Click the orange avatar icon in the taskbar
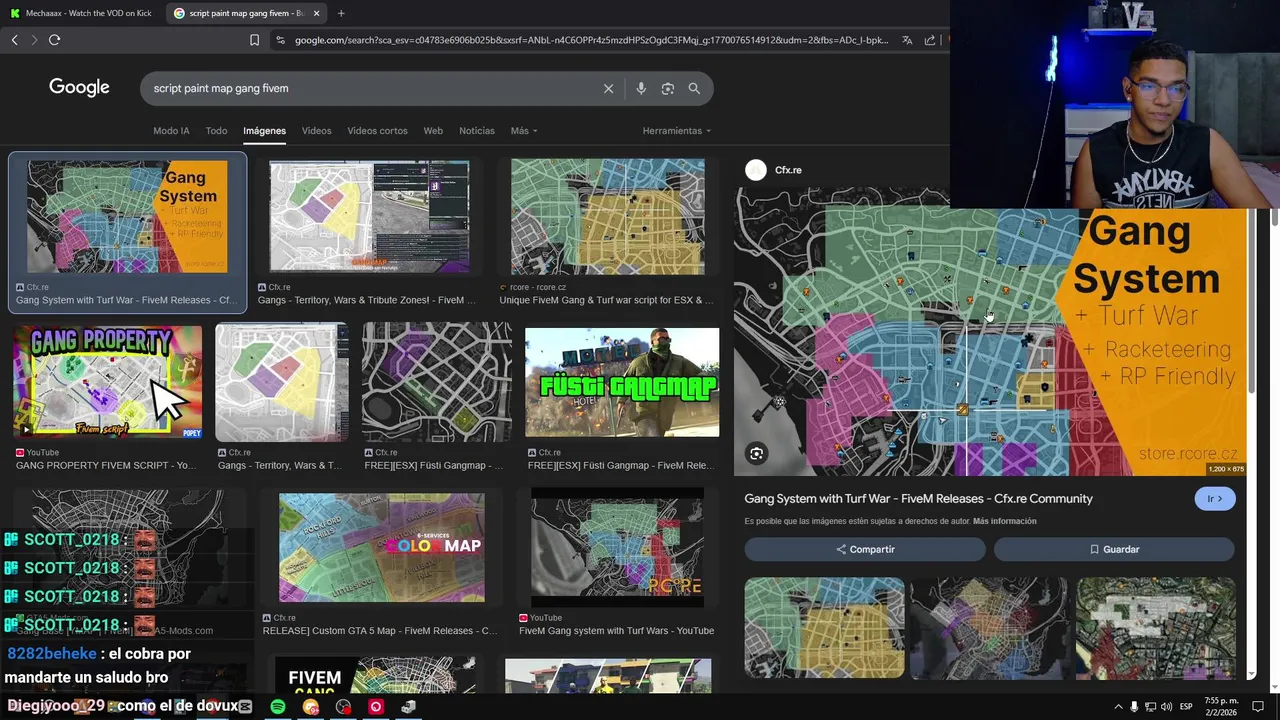Viewport: 1280px width, 720px height. tap(311, 706)
